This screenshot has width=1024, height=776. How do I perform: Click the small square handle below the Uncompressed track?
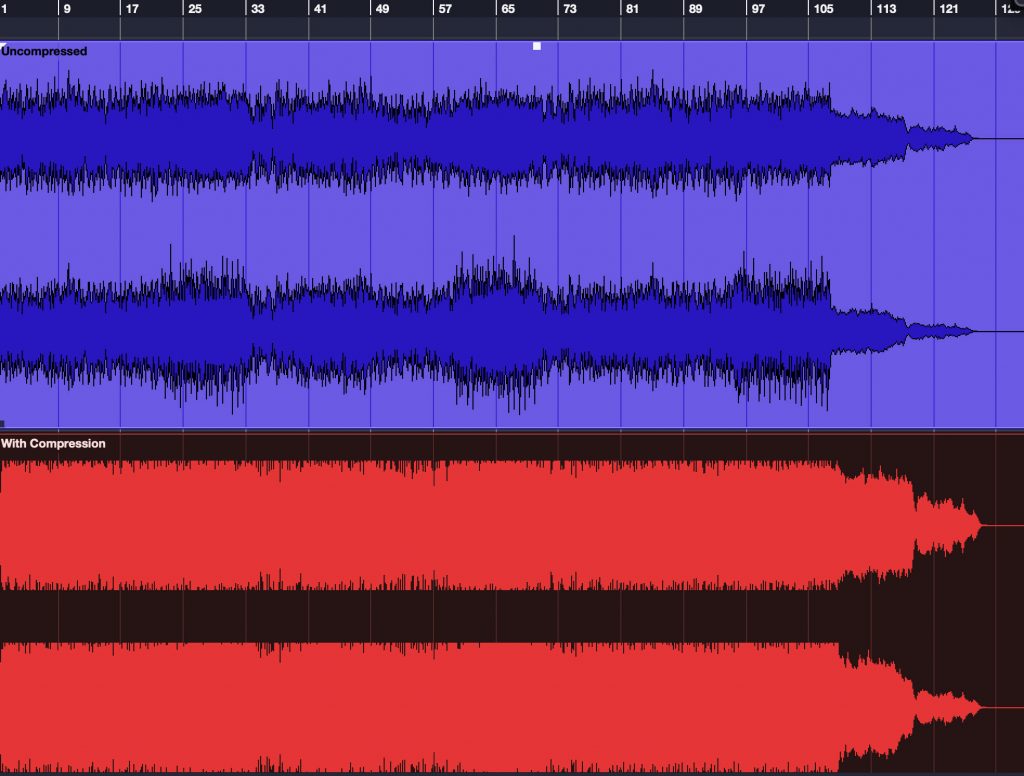pos(4,424)
